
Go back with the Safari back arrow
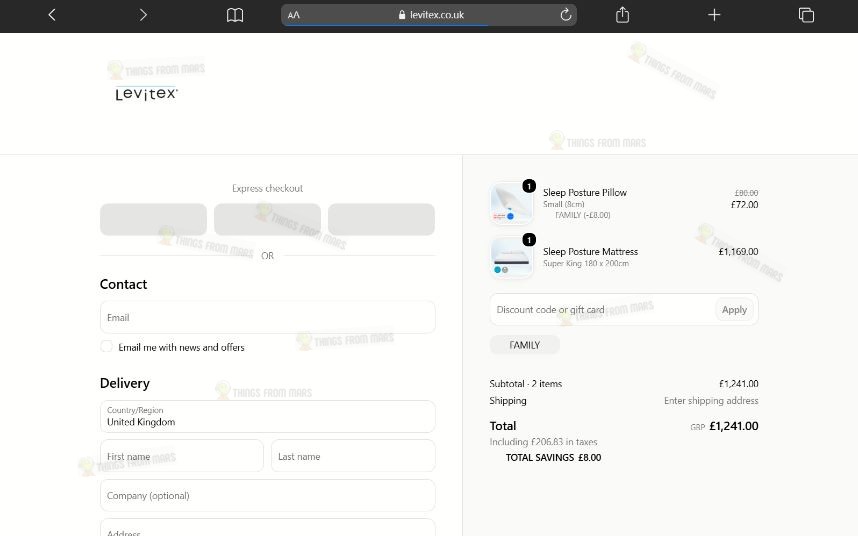(52, 15)
